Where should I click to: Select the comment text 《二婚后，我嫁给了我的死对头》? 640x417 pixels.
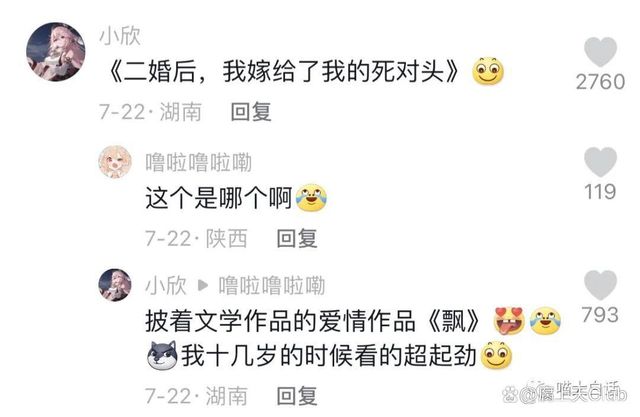283,71
